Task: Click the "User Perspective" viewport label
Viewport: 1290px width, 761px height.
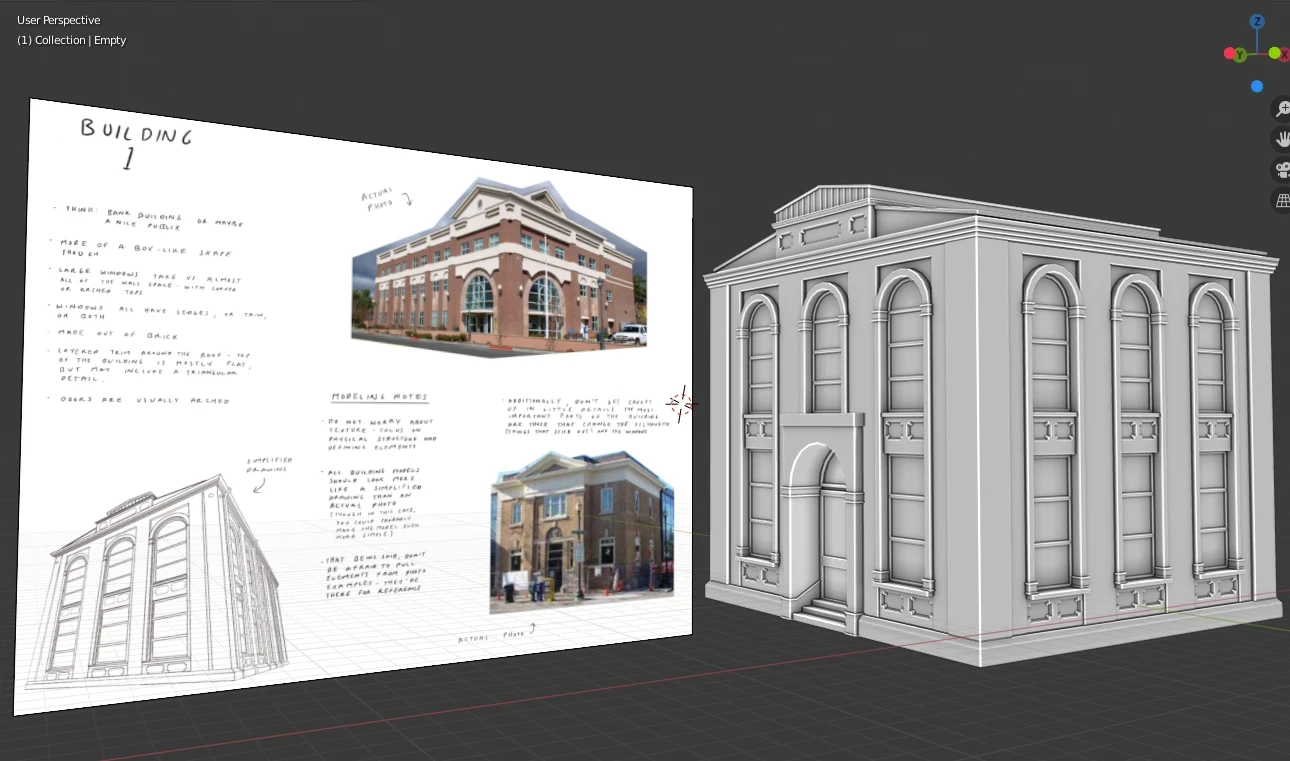Action: [x=59, y=20]
